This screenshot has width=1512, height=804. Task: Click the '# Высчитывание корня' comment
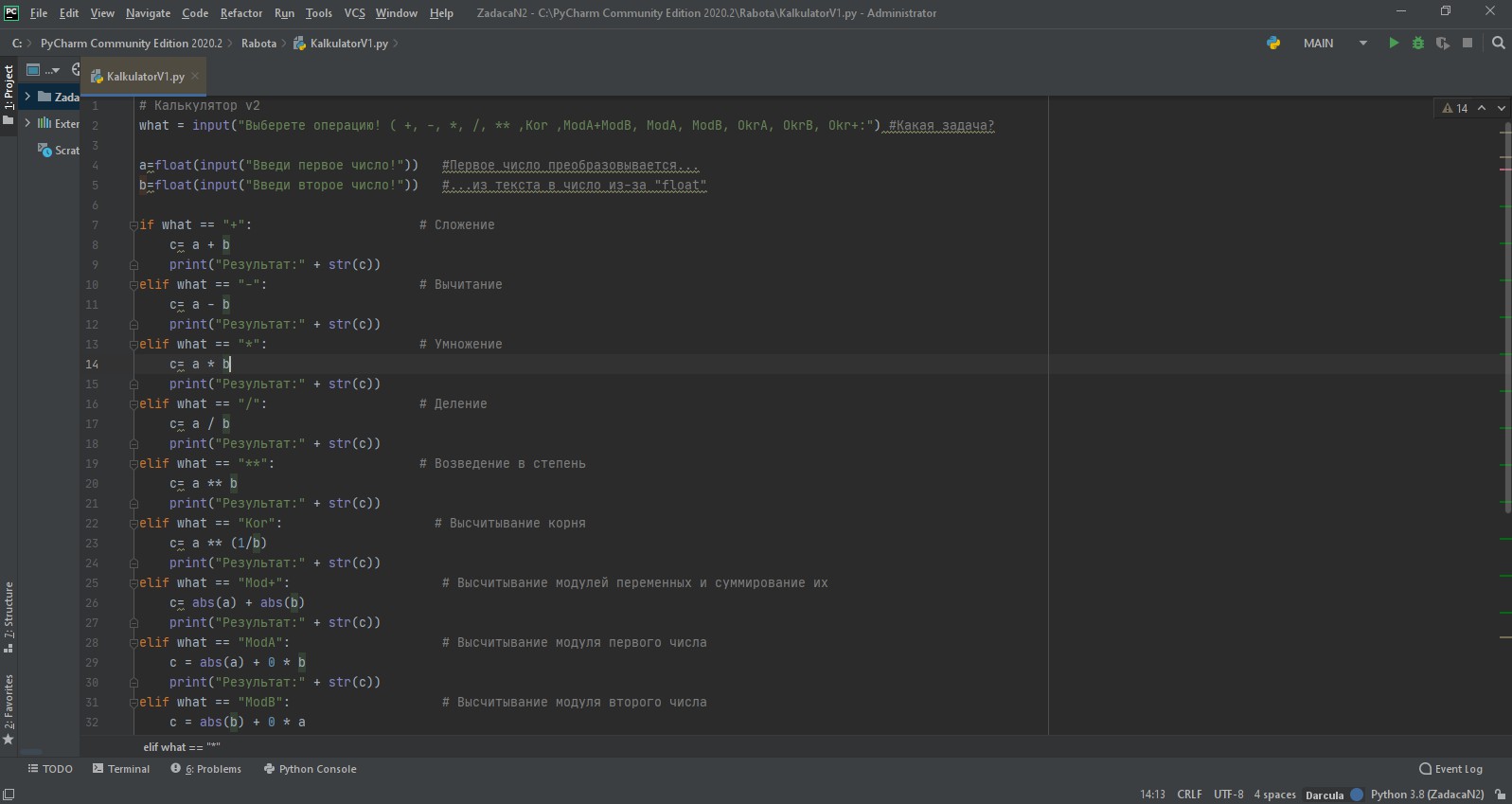click(510, 524)
